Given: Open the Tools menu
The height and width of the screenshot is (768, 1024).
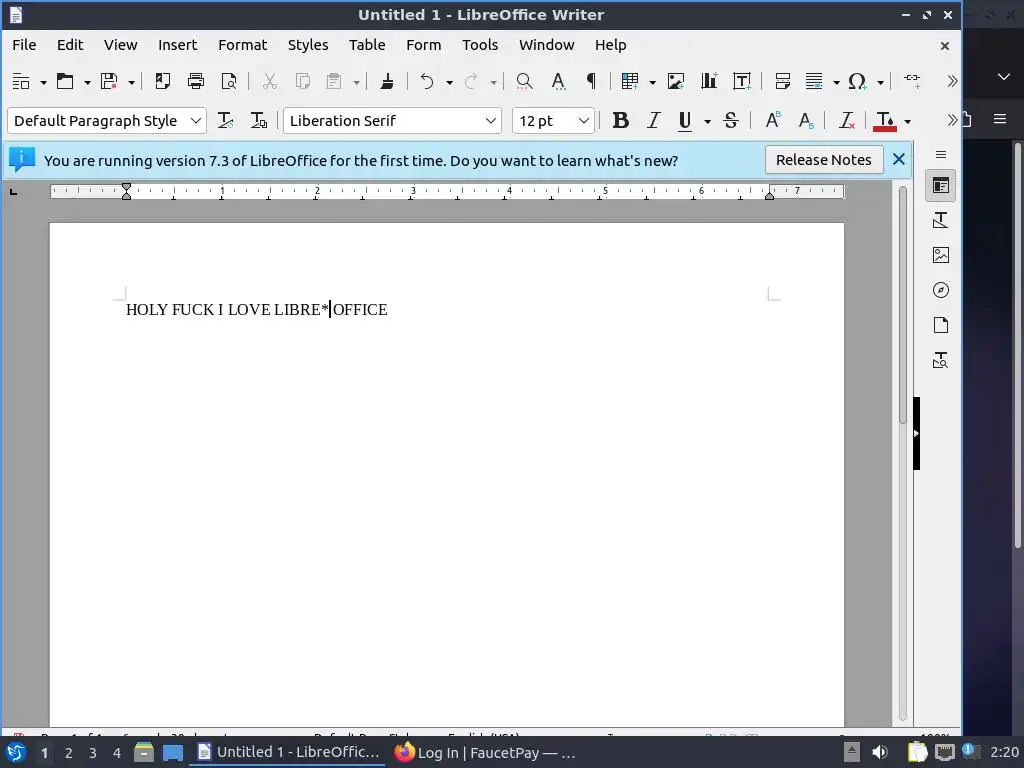Looking at the screenshot, I should [480, 45].
